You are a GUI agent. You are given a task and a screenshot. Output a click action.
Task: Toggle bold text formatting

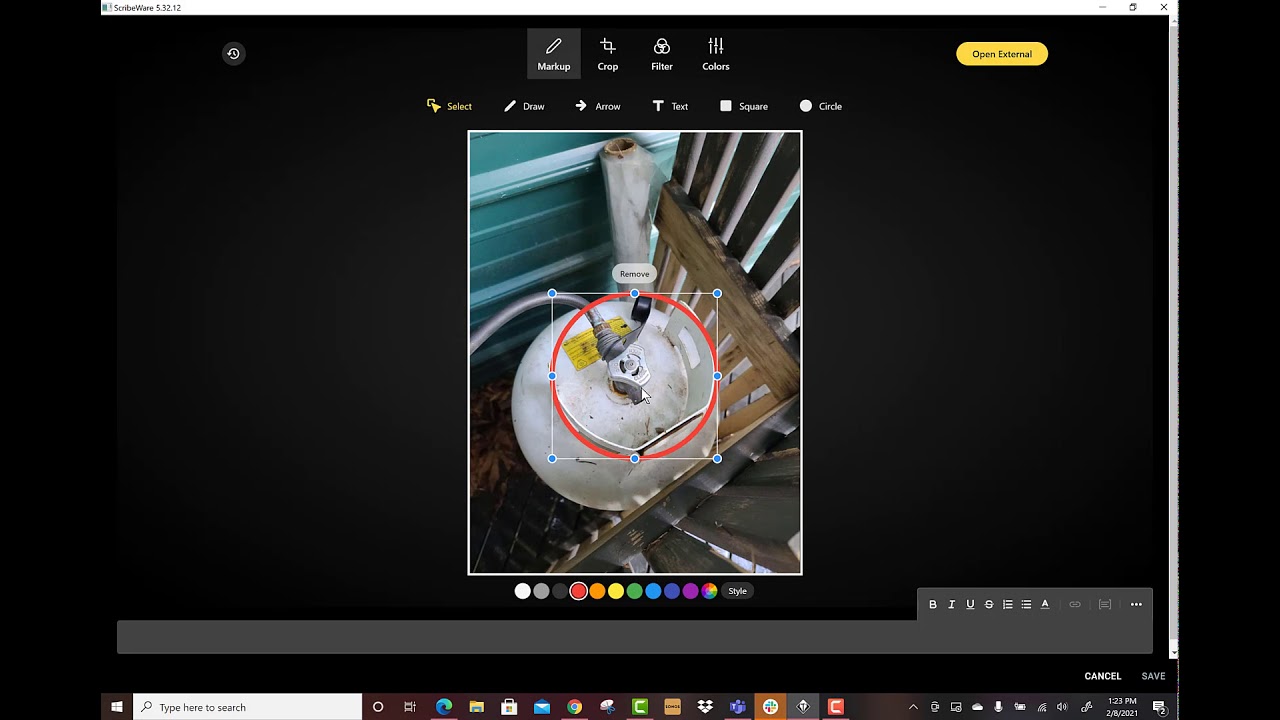click(933, 604)
